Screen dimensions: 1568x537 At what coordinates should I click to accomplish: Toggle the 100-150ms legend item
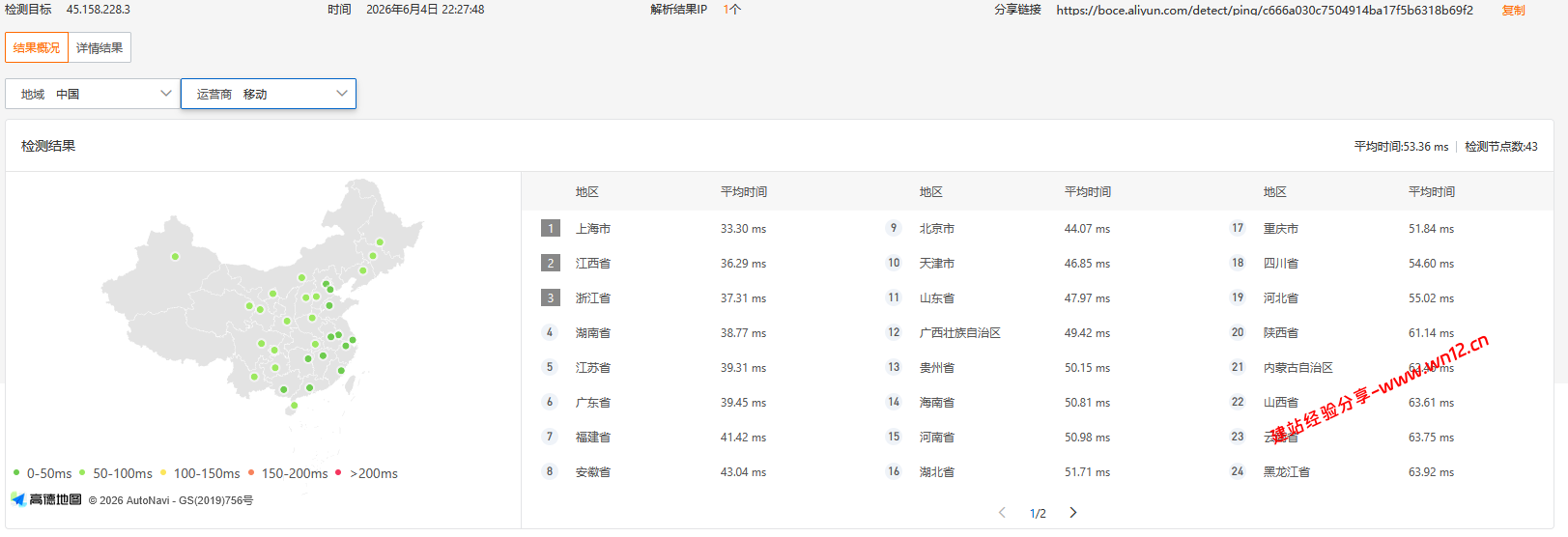click(200, 473)
